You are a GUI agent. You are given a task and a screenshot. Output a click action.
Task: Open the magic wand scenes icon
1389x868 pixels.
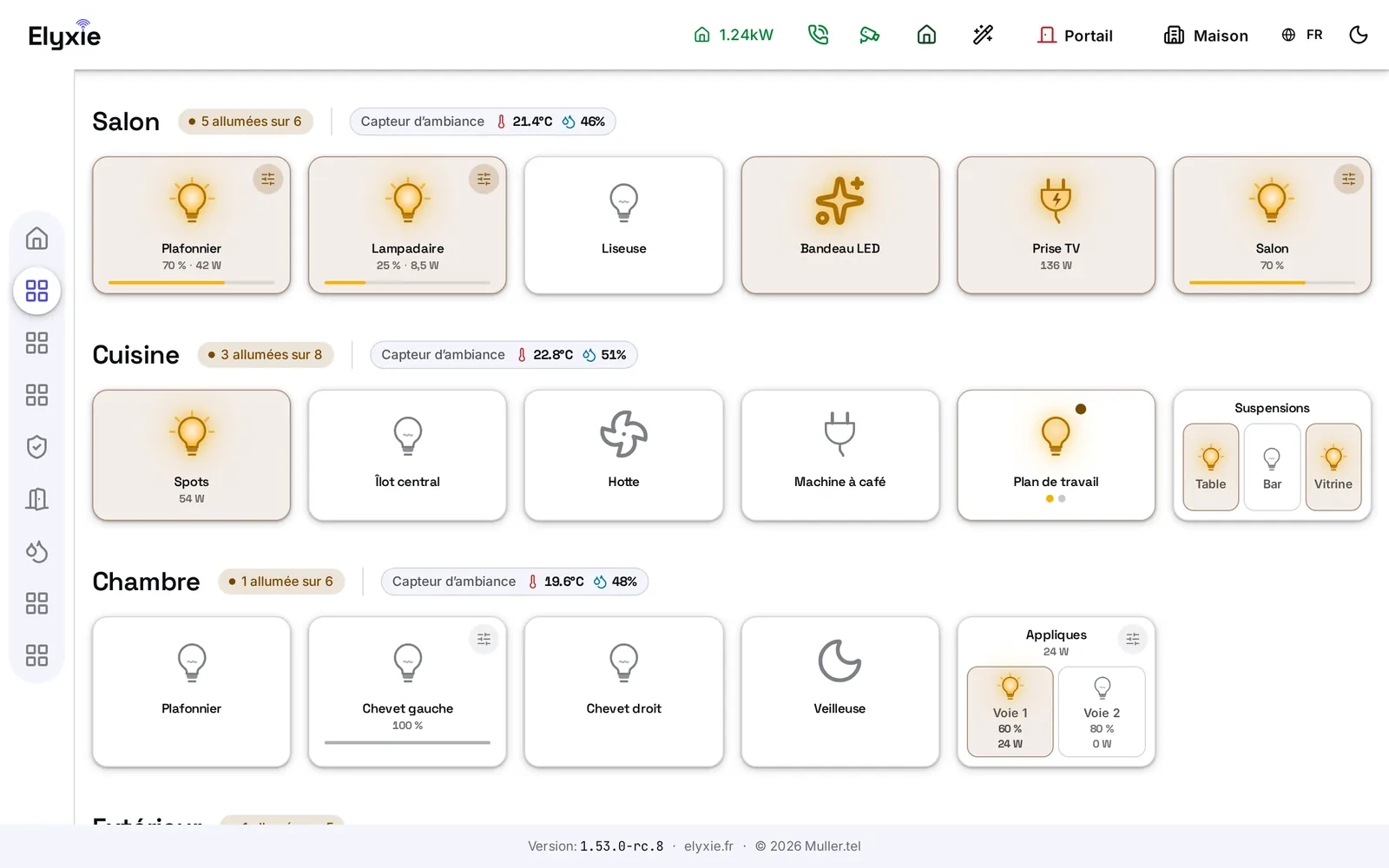click(x=983, y=35)
